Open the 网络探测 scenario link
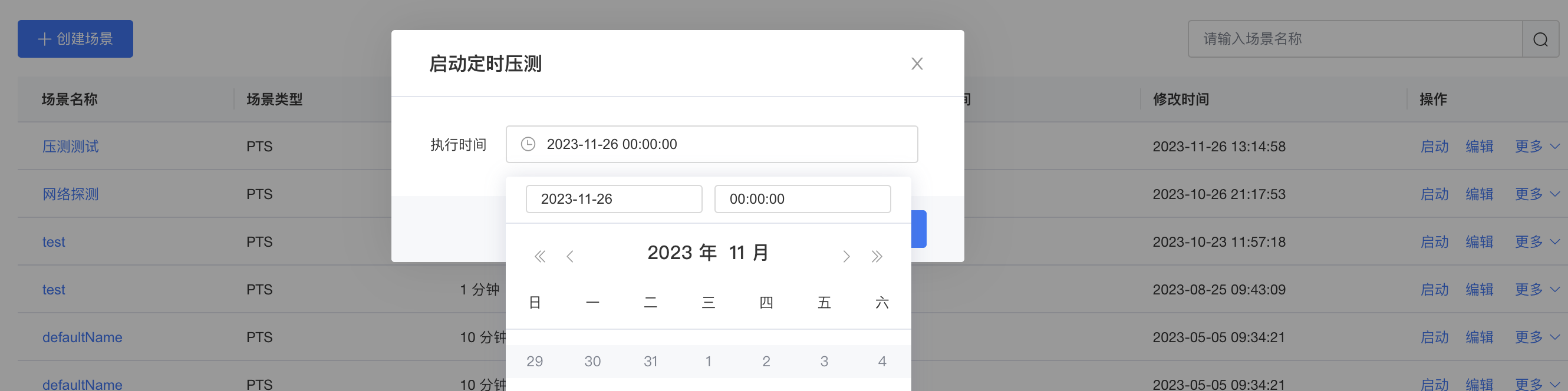The height and width of the screenshot is (391, 1568). pos(71,194)
